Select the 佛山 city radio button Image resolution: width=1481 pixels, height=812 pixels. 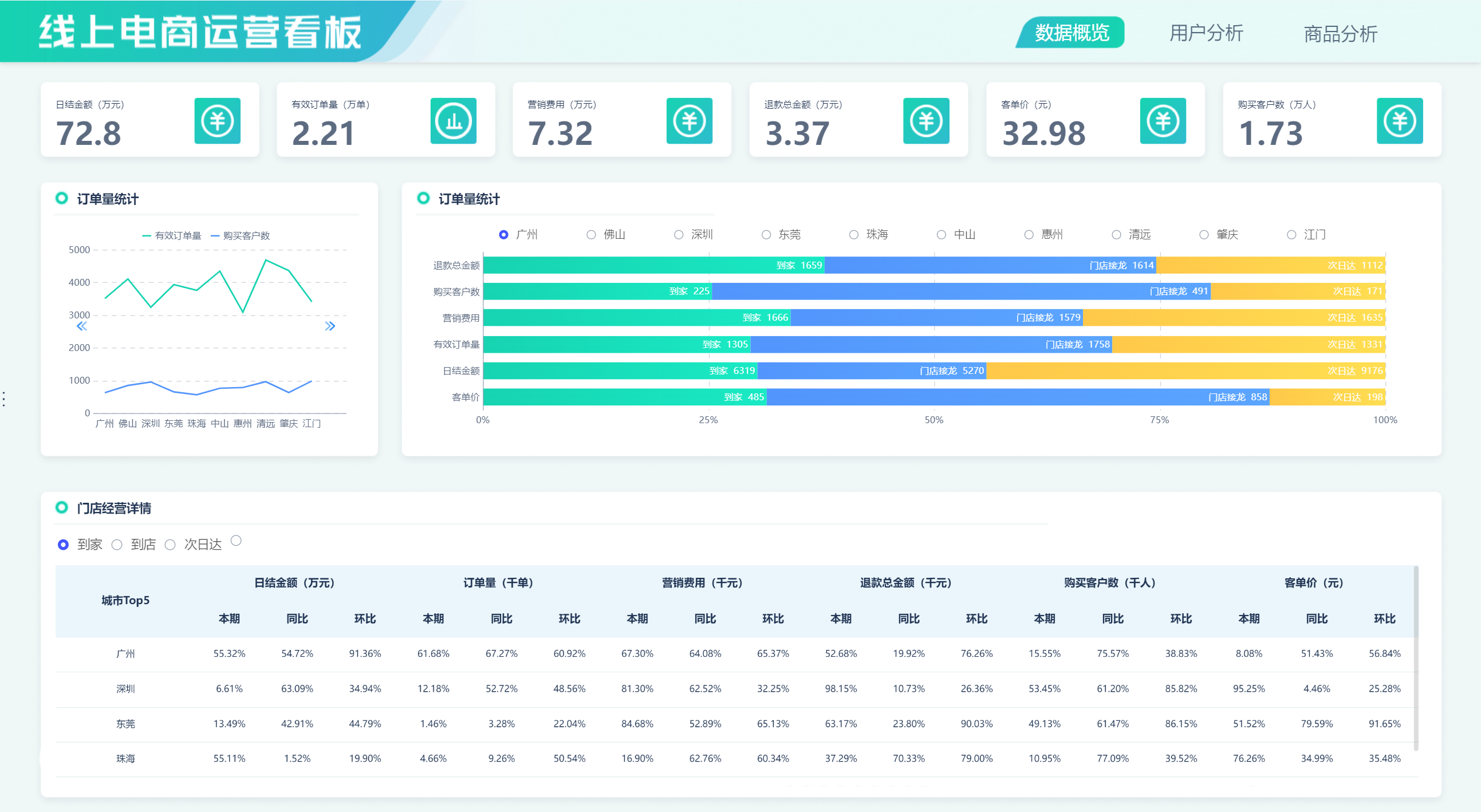click(x=591, y=234)
